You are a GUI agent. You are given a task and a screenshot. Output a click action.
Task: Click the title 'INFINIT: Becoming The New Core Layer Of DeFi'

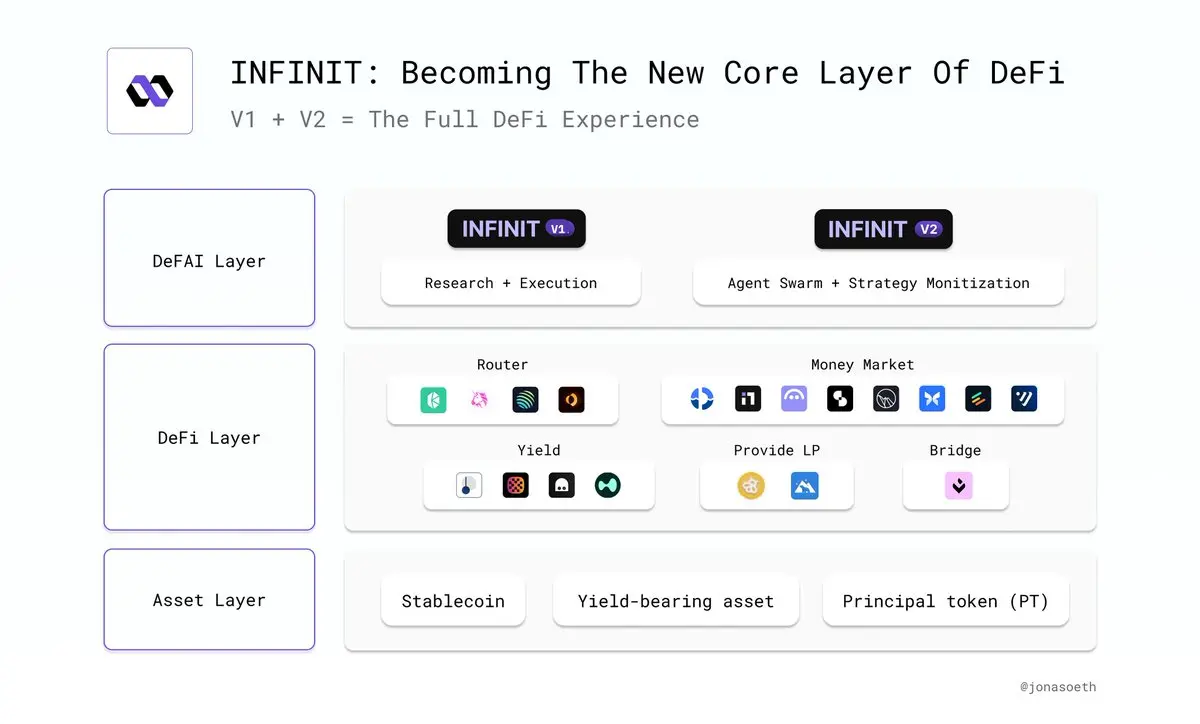click(647, 73)
